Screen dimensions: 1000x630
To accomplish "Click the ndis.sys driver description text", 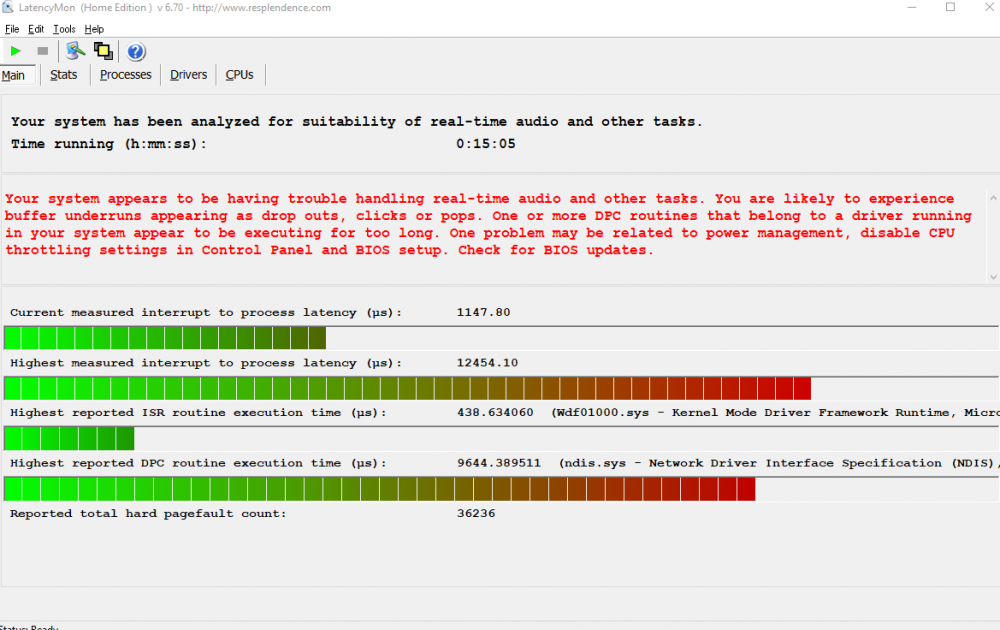I will click(779, 463).
